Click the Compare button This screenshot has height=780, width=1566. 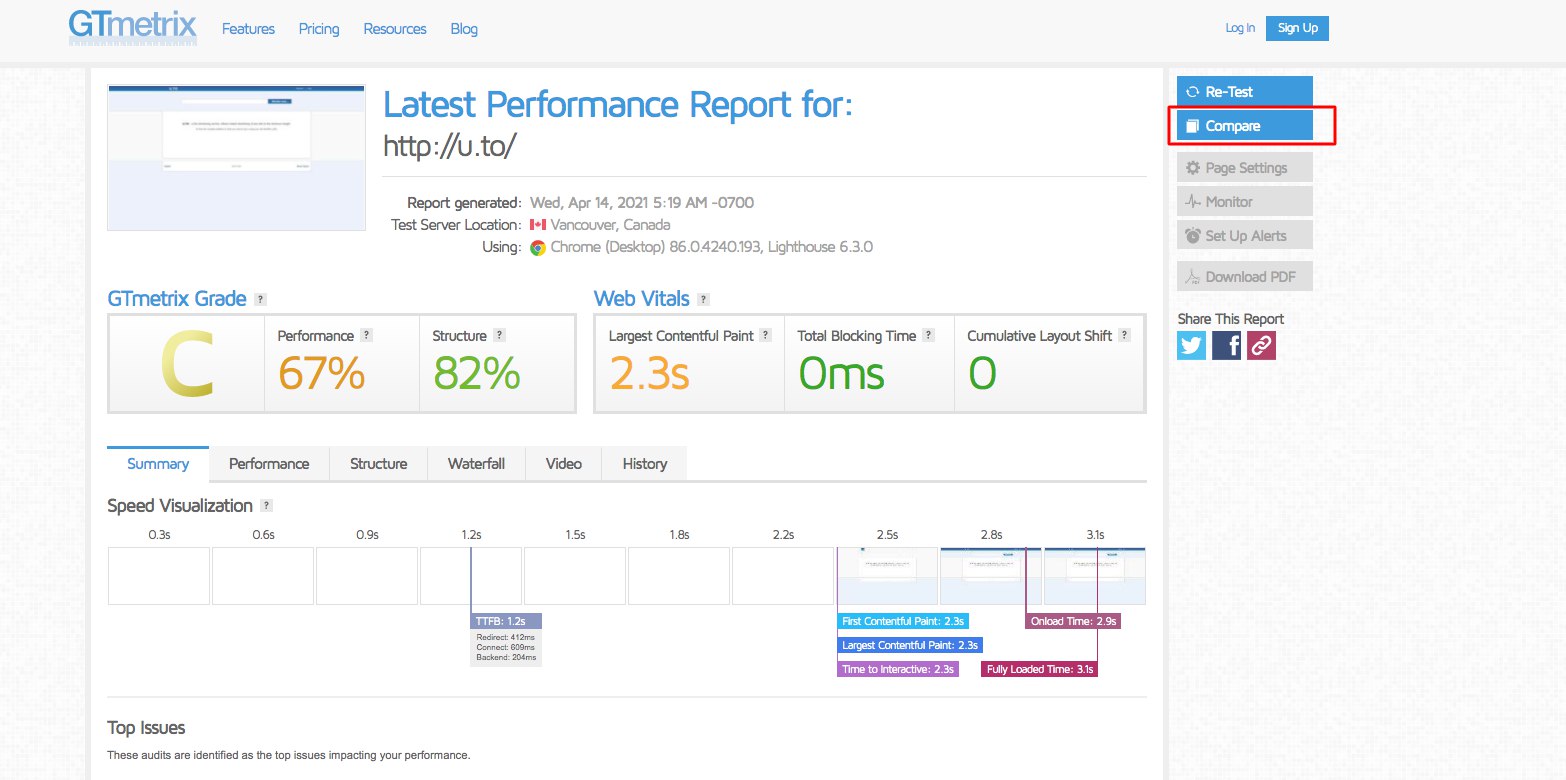click(1245, 126)
